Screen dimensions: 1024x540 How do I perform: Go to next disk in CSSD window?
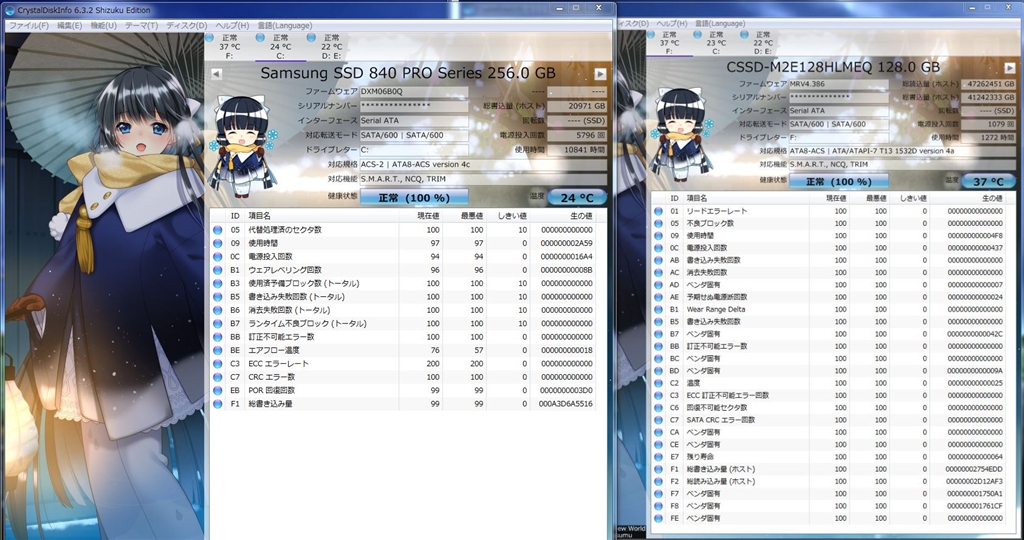(1009, 68)
